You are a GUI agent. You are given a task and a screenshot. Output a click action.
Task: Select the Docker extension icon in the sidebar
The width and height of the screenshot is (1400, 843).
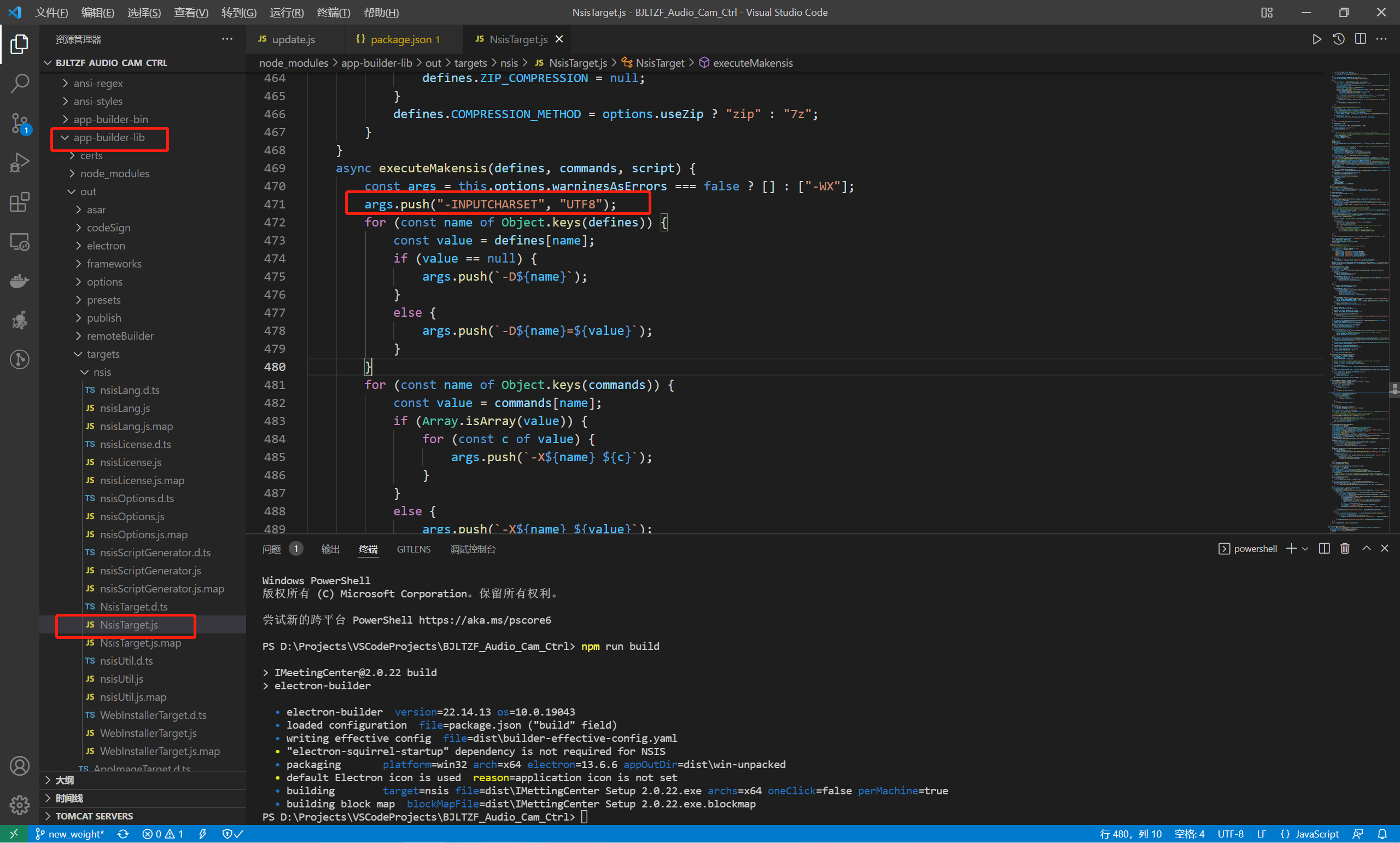pos(19,281)
